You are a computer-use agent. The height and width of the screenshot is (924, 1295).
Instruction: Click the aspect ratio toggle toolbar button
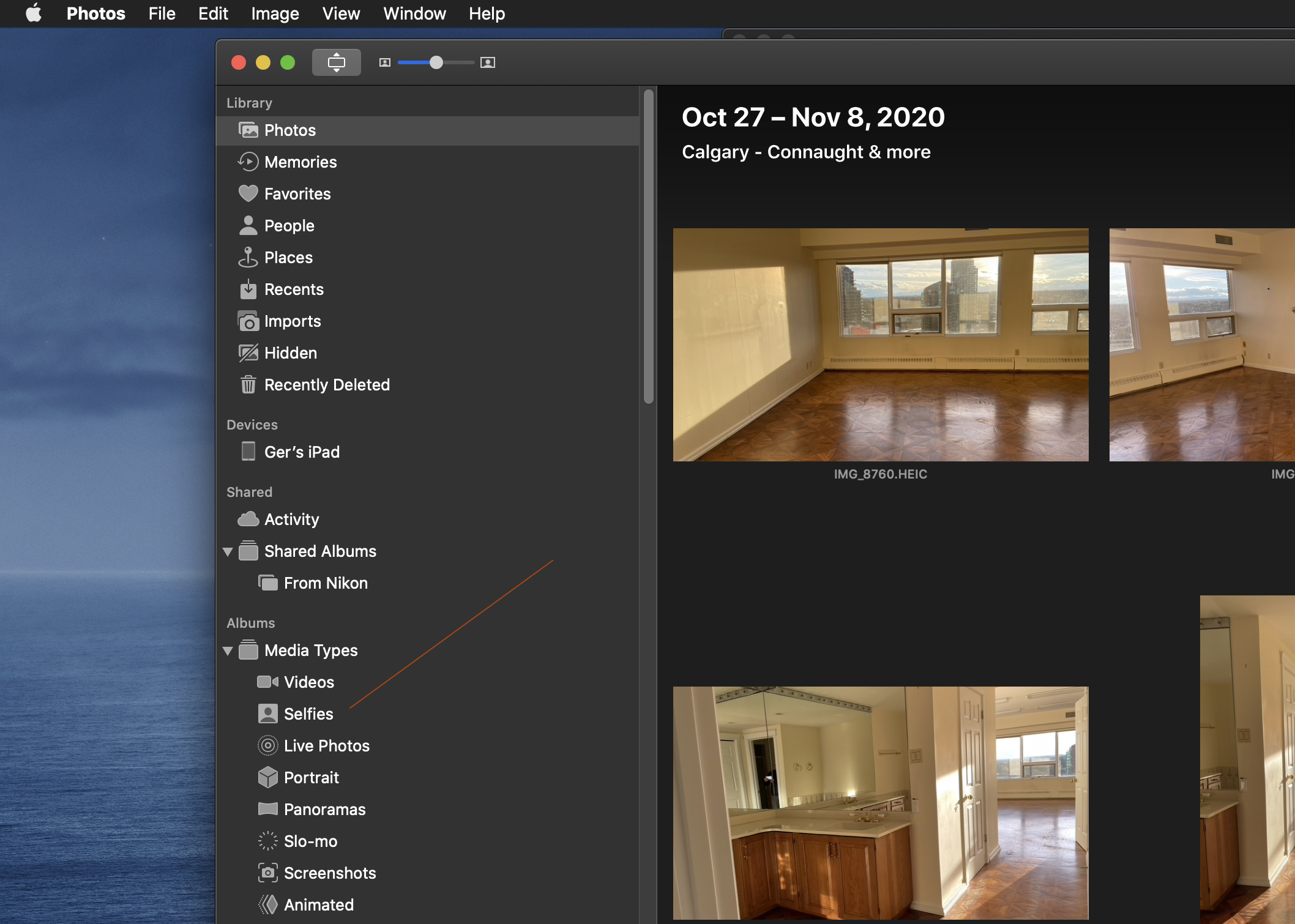point(336,62)
